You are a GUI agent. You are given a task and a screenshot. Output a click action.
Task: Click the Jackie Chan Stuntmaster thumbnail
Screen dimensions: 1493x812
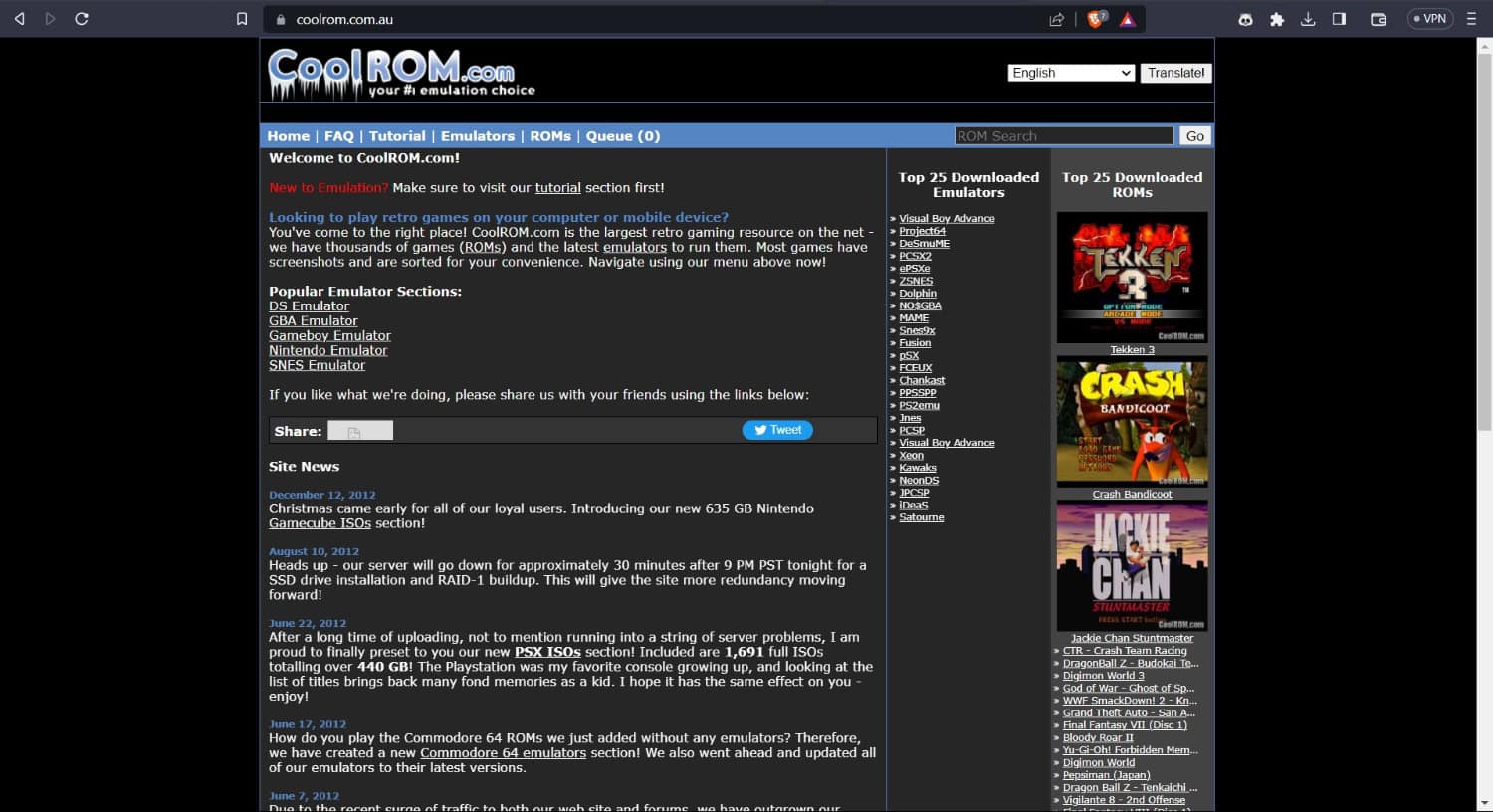point(1132,566)
